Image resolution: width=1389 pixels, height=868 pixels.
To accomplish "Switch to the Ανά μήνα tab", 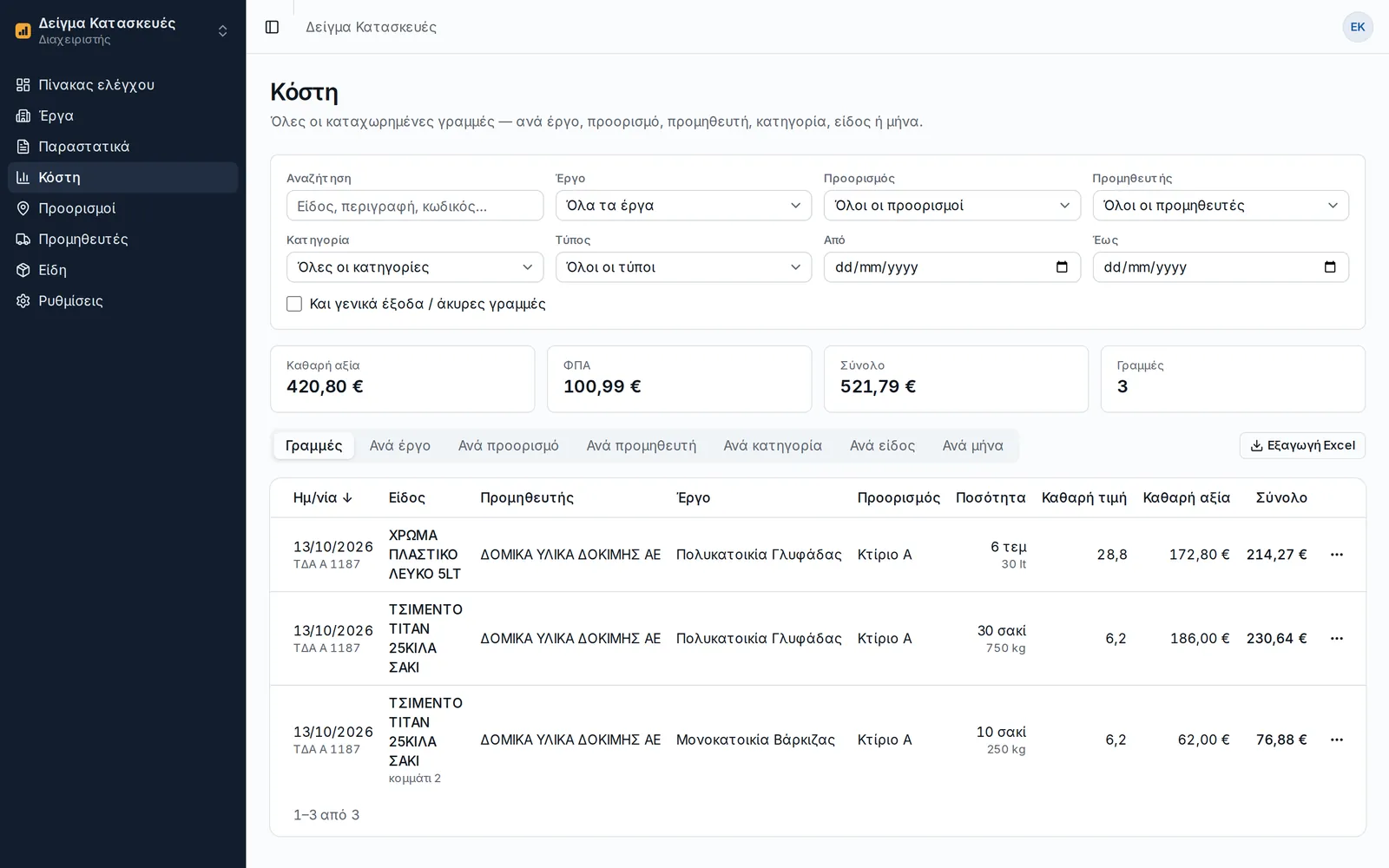I will click(x=973, y=445).
